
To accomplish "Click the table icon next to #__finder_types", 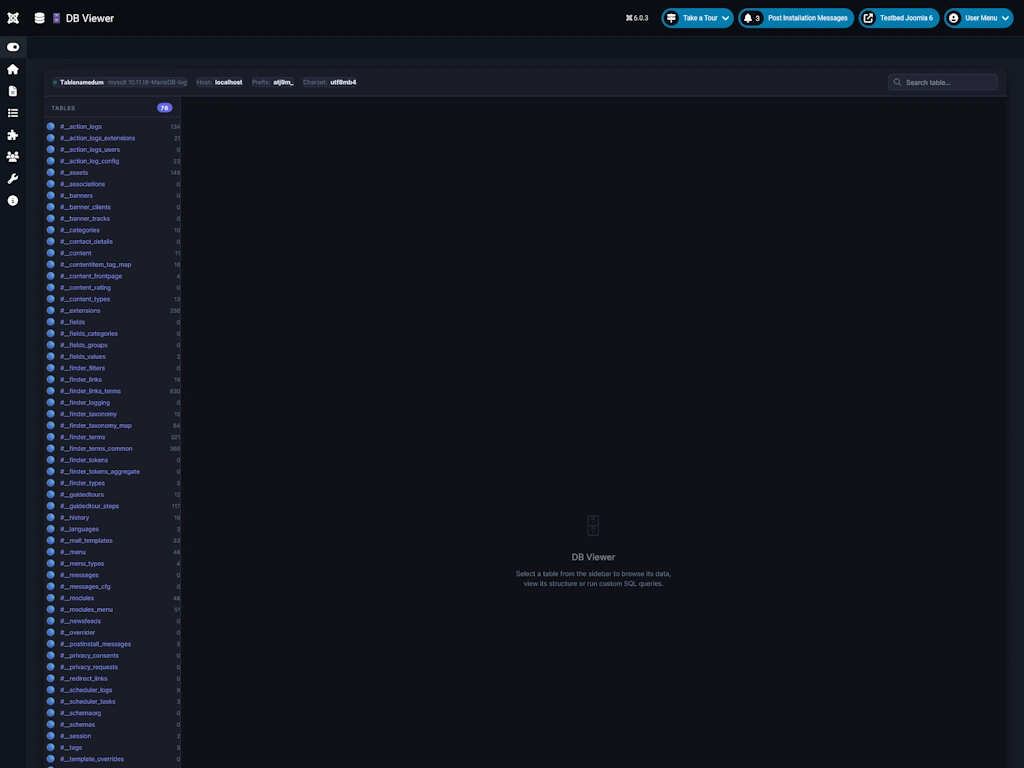I will pos(51,483).
